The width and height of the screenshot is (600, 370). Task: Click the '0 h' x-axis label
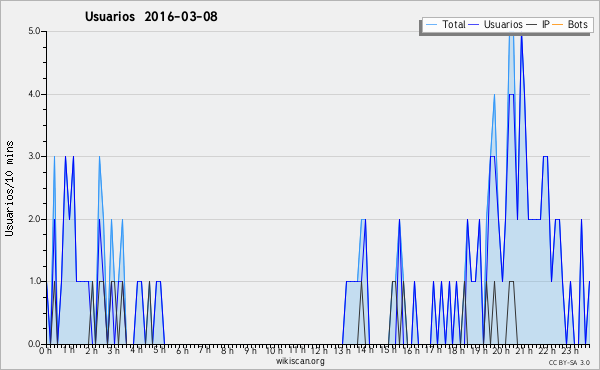coord(45,351)
